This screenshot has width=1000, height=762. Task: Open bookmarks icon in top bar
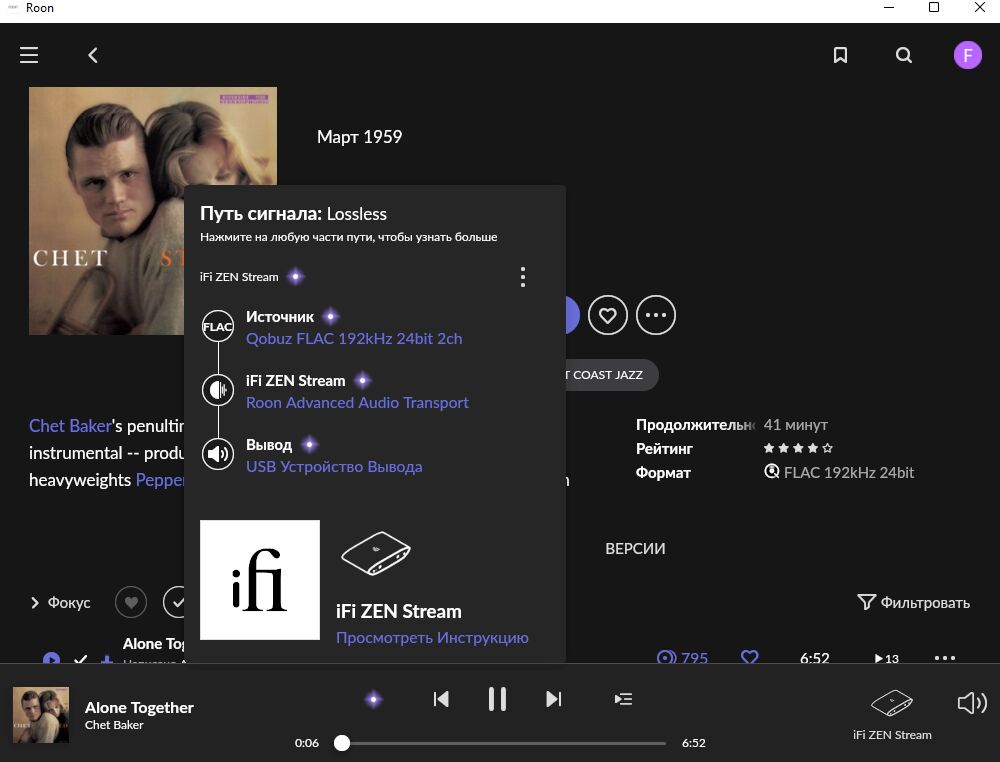coord(841,55)
